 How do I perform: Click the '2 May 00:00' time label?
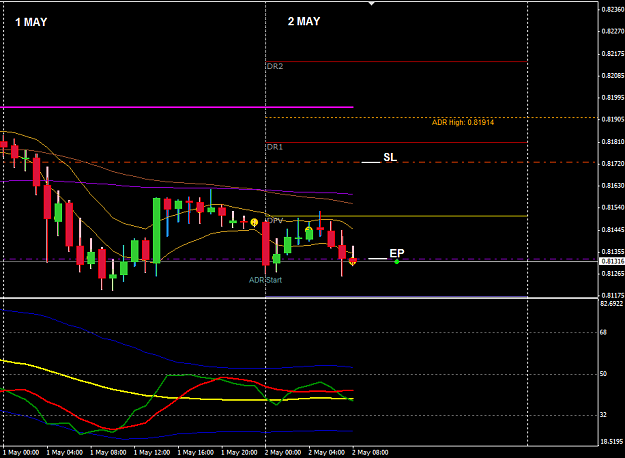[283, 452]
